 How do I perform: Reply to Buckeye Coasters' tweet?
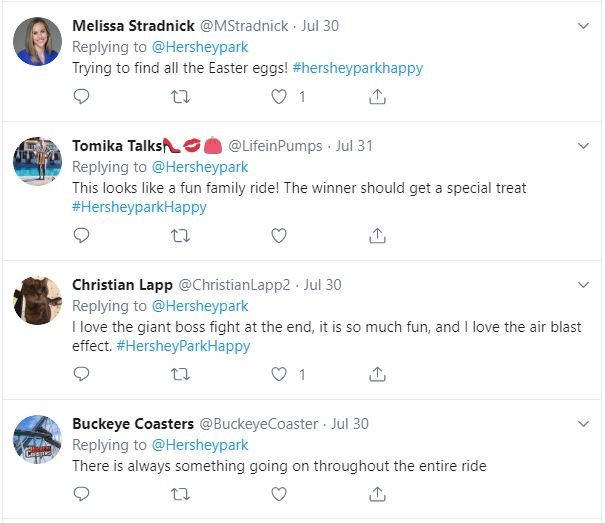point(82,494)
